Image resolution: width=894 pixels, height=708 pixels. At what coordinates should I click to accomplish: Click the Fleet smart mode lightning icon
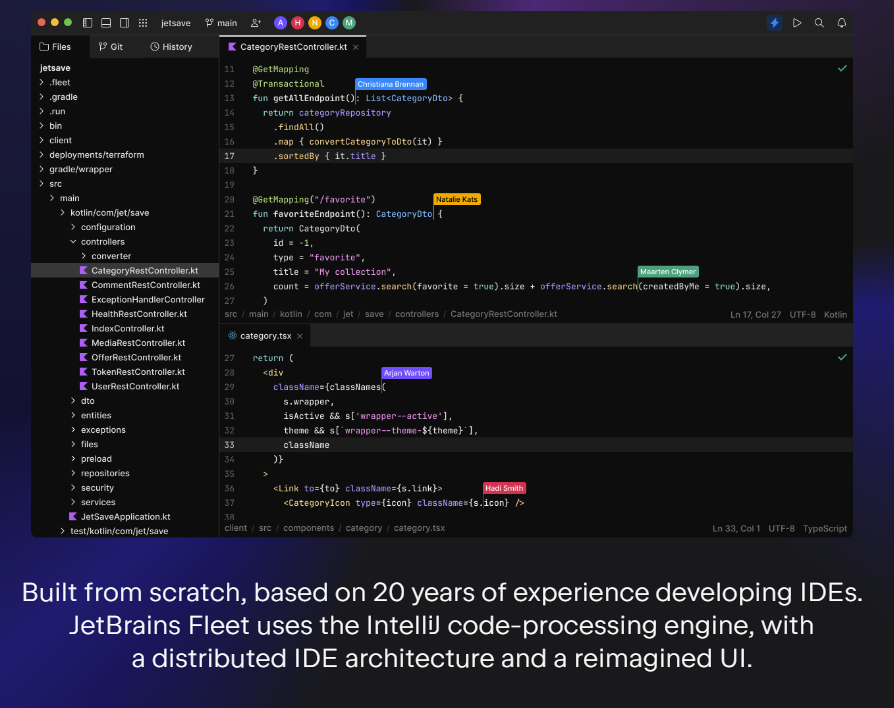(x=775, y=22)
